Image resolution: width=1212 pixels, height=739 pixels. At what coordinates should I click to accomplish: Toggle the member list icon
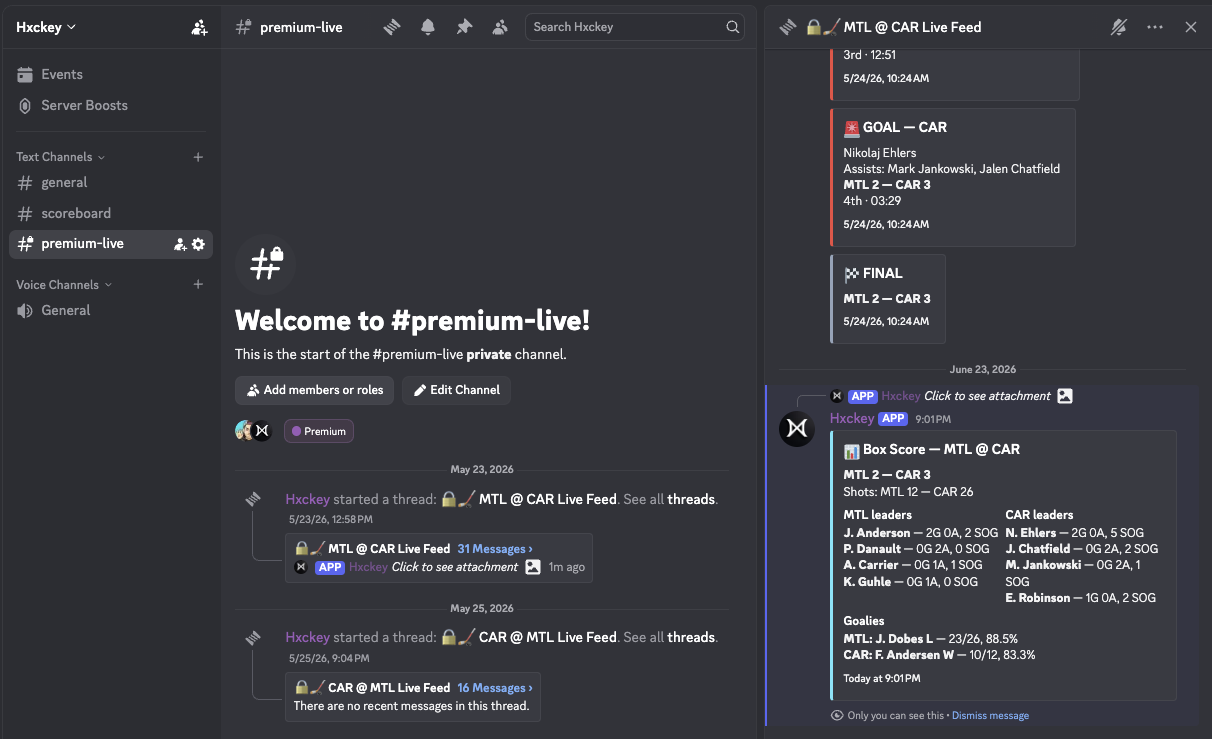(500, 27)
